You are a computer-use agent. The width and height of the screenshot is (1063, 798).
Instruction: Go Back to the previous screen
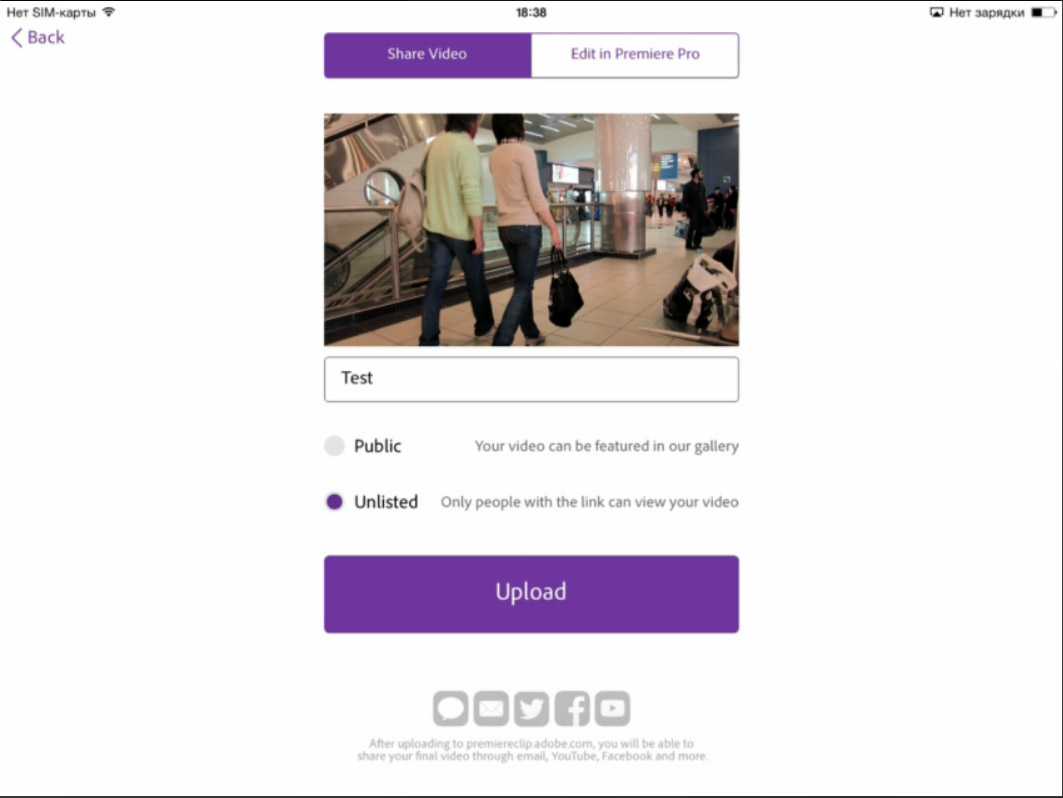pos(38,37)
